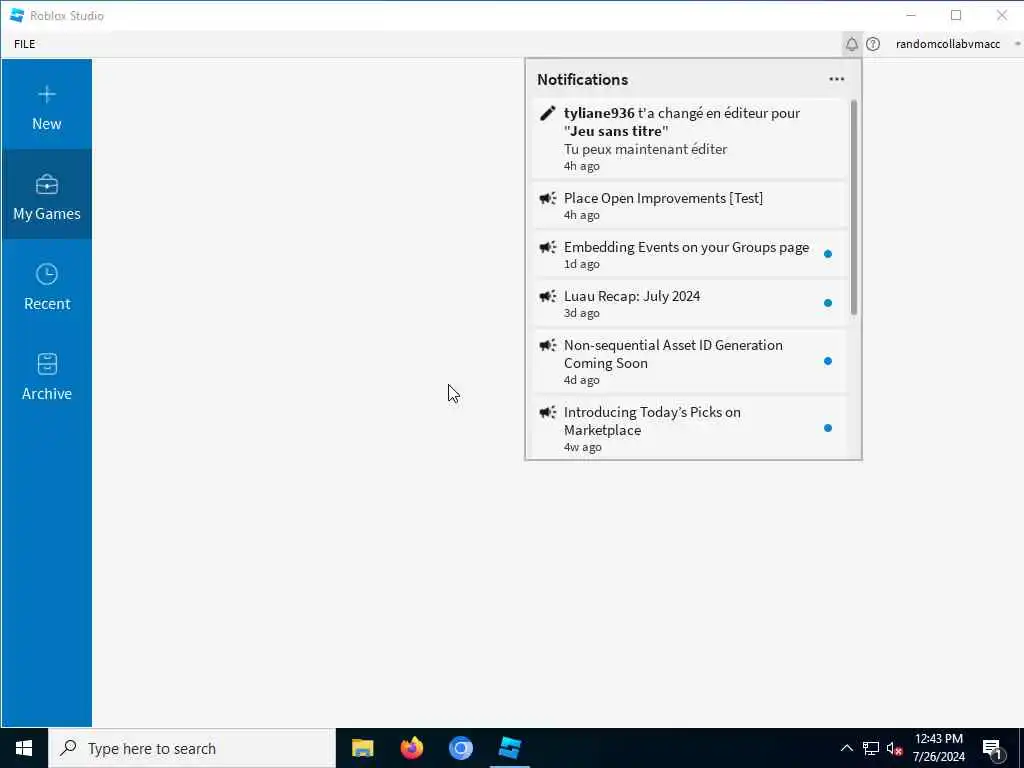
Task: Open the Recent files section
Action: pos(46,285)
